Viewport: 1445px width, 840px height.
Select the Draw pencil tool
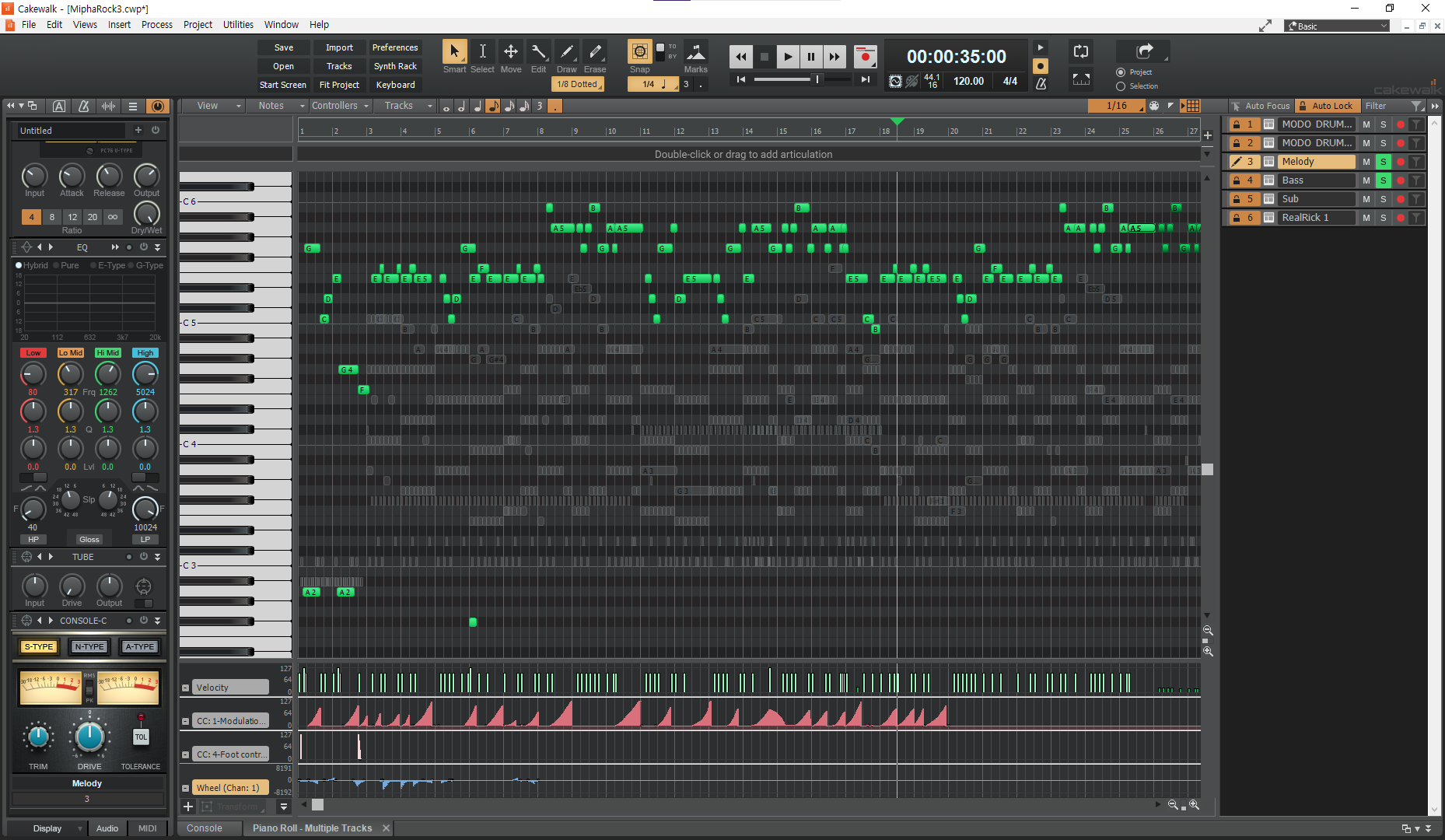point(566,52)
